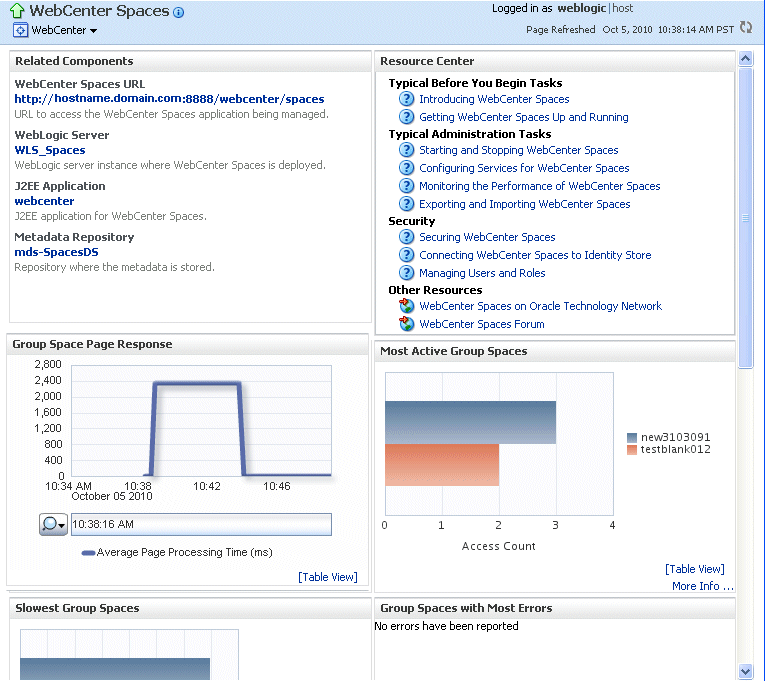Screen dimensions: 765x681
Task: Click the Average Page Processing Time legend
Action: click(x=177, y=552)
